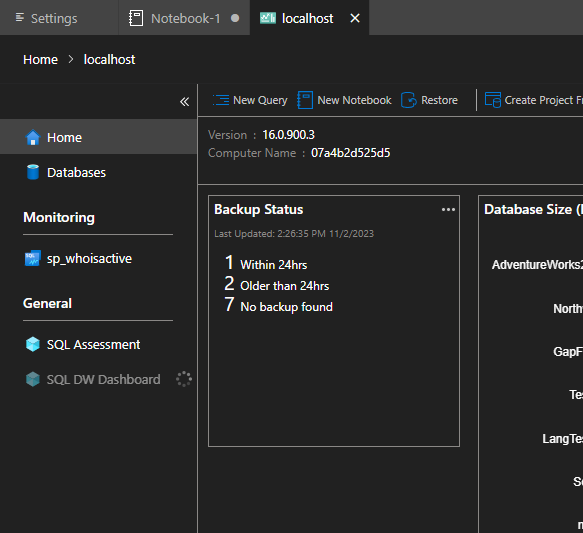Click the localhost tab dashboard icon
The image size is (583, 533).
tap(268, 18)
